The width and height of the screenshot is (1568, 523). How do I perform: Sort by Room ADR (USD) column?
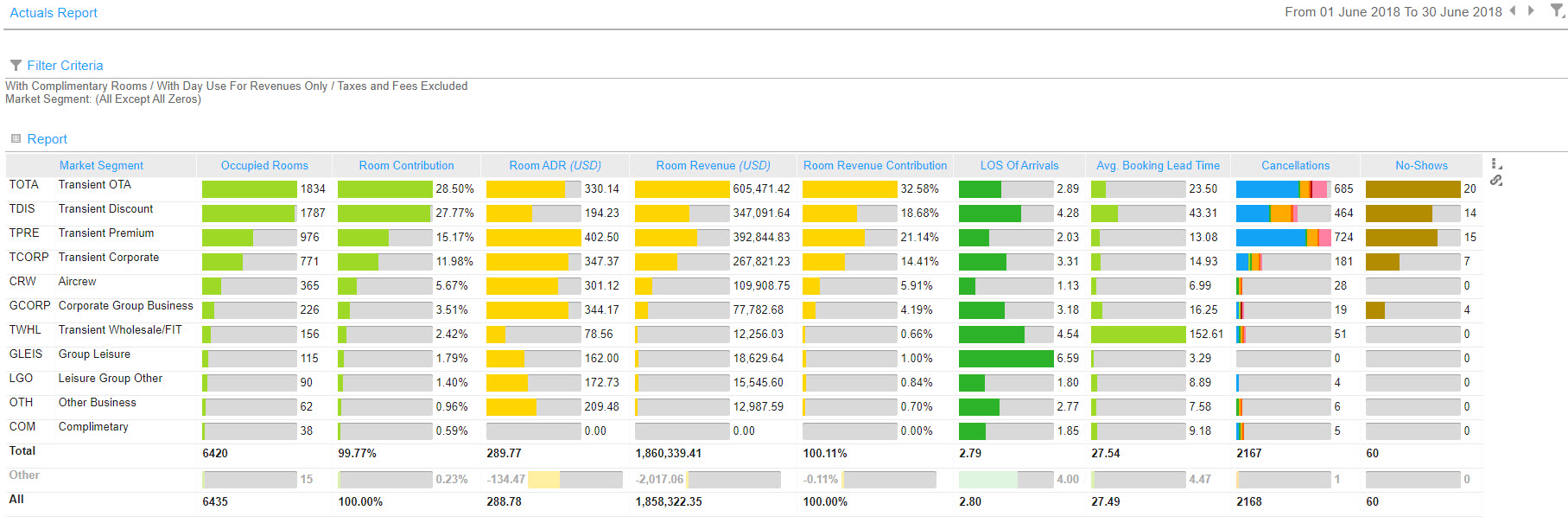(555, 165)
